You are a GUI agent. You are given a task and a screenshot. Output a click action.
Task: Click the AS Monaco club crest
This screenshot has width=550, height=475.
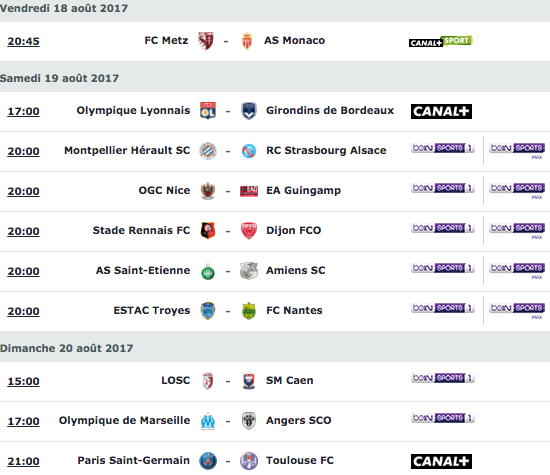click(247, 41)
